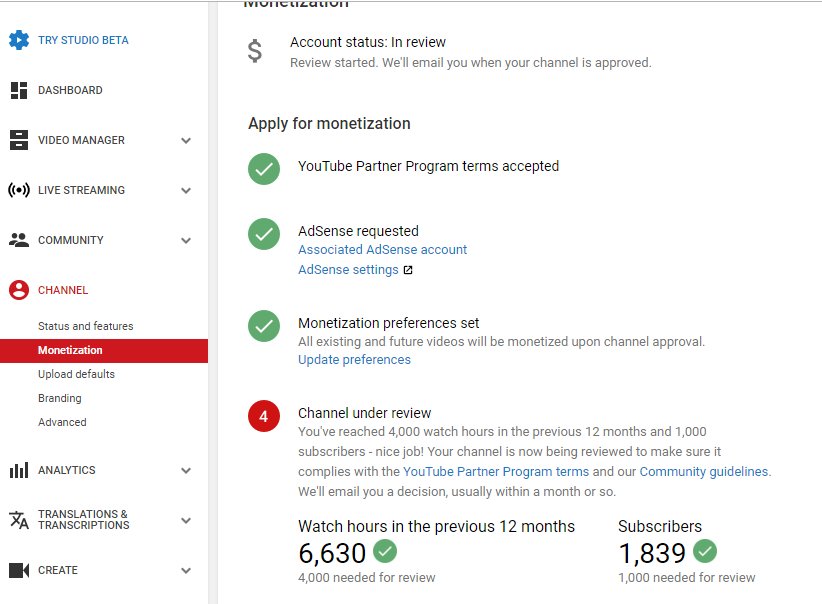The width and height of the screenshot is (822, 604).
Task: Click the Translations & Transcriptions icon
Action: point(19,520)
